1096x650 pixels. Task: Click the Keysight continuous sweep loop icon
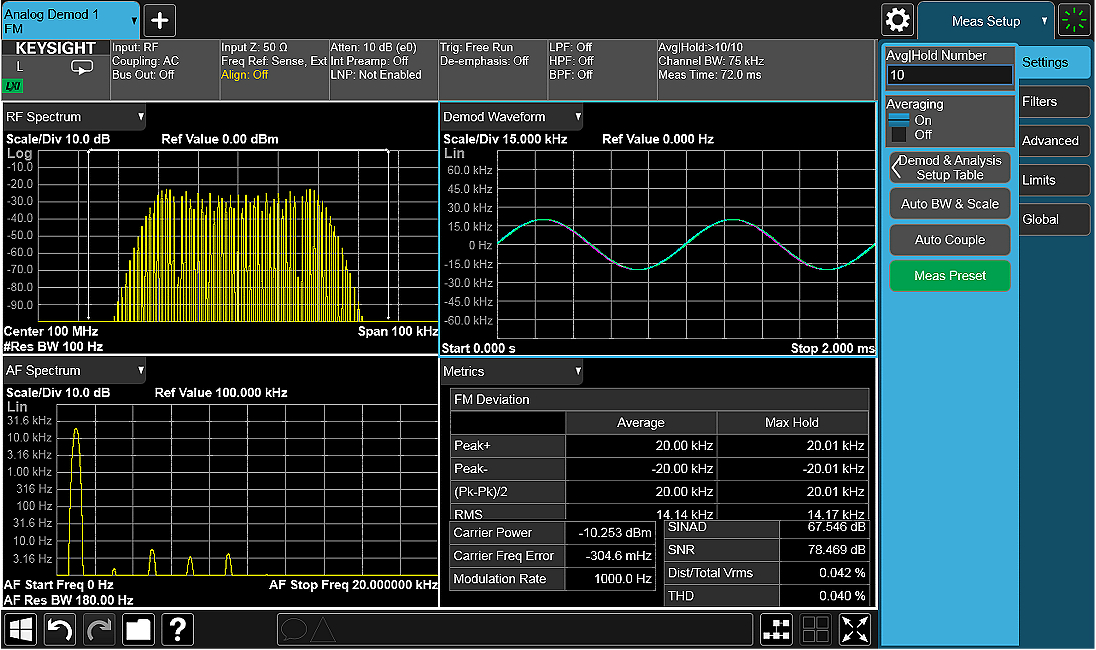point(81,68)
